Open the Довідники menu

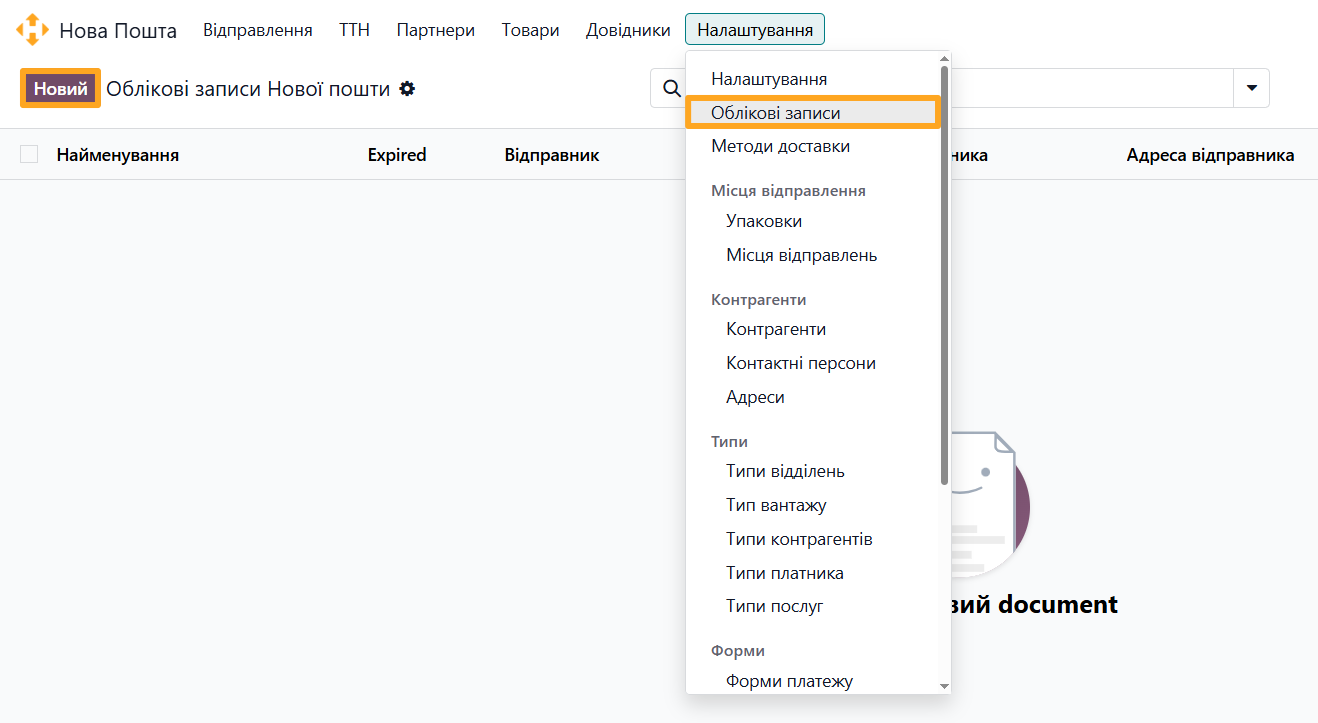coord(628,30)
